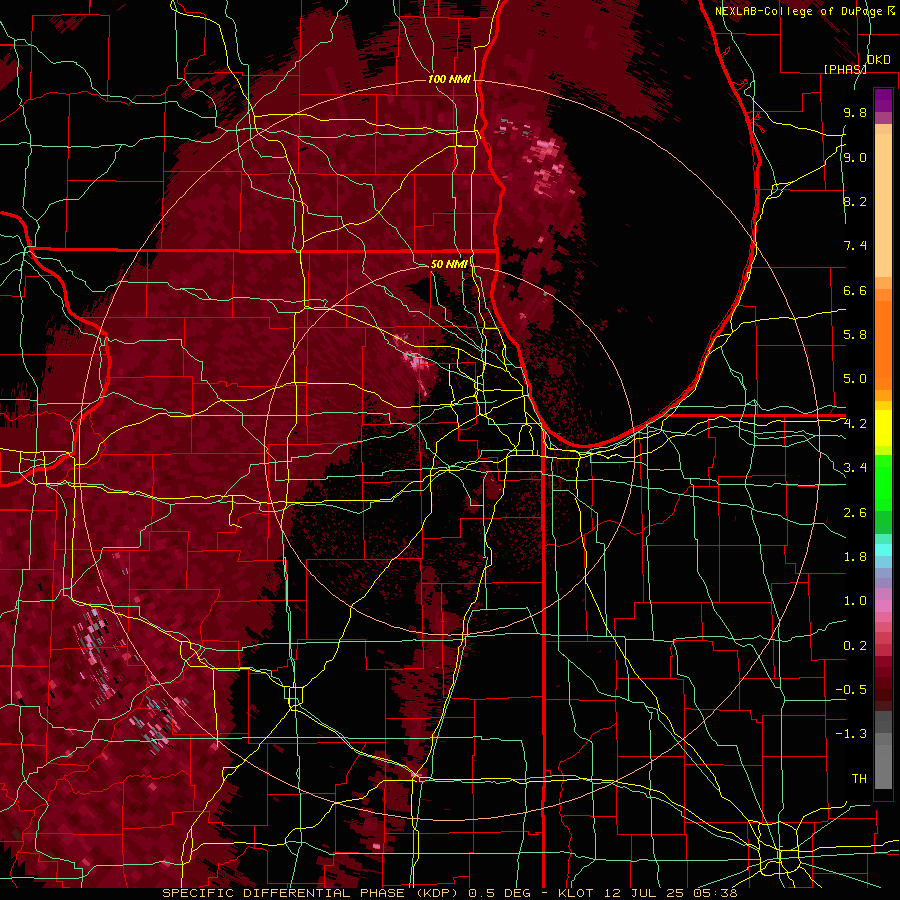Click the 5.8 scale value
The image size is (900, 900).
[x=855, y=335]
